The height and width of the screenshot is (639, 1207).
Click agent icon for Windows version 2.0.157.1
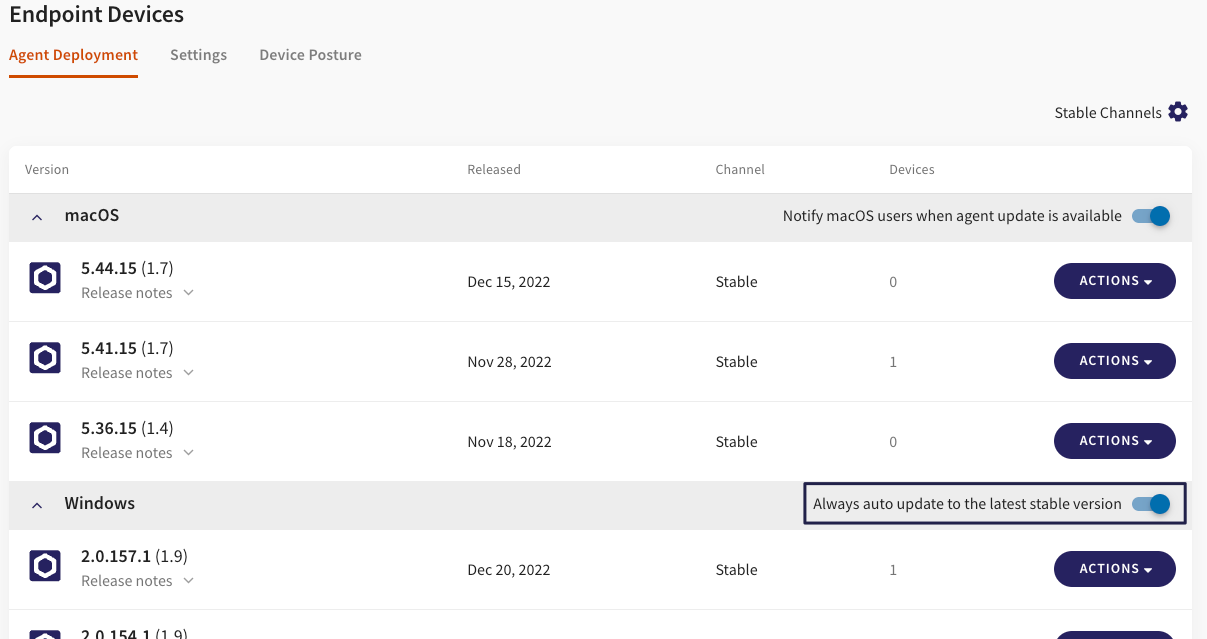[45, 567]
